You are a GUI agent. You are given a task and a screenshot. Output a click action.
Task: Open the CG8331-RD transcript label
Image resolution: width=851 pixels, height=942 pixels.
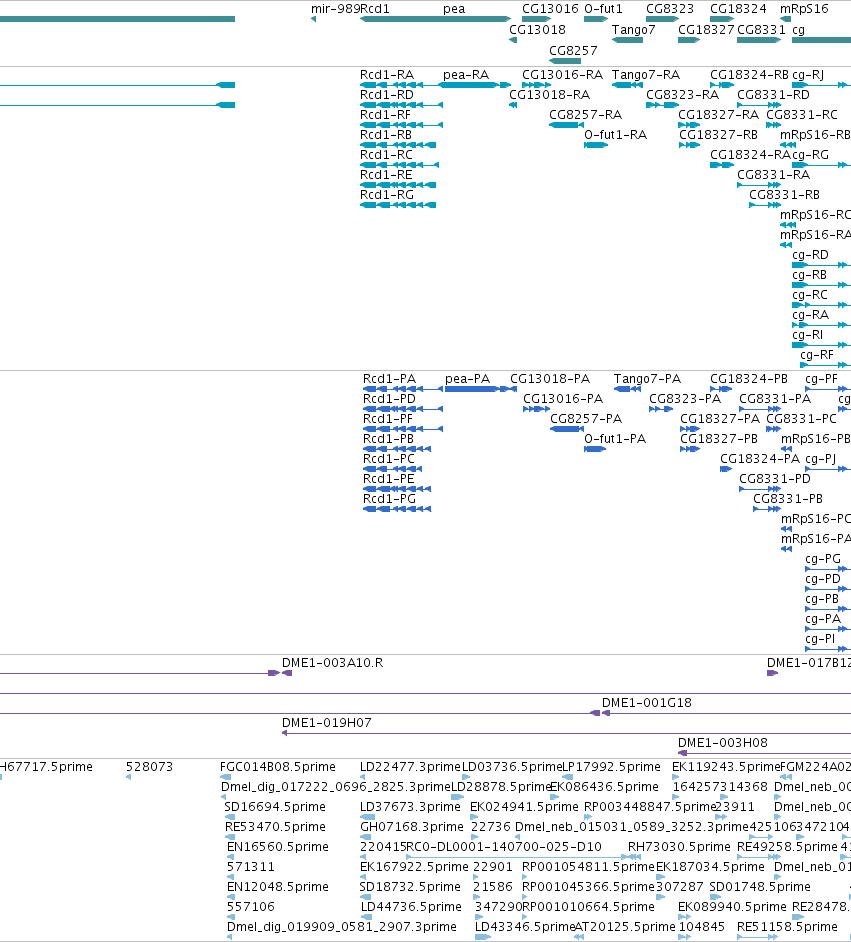(774, 95)
